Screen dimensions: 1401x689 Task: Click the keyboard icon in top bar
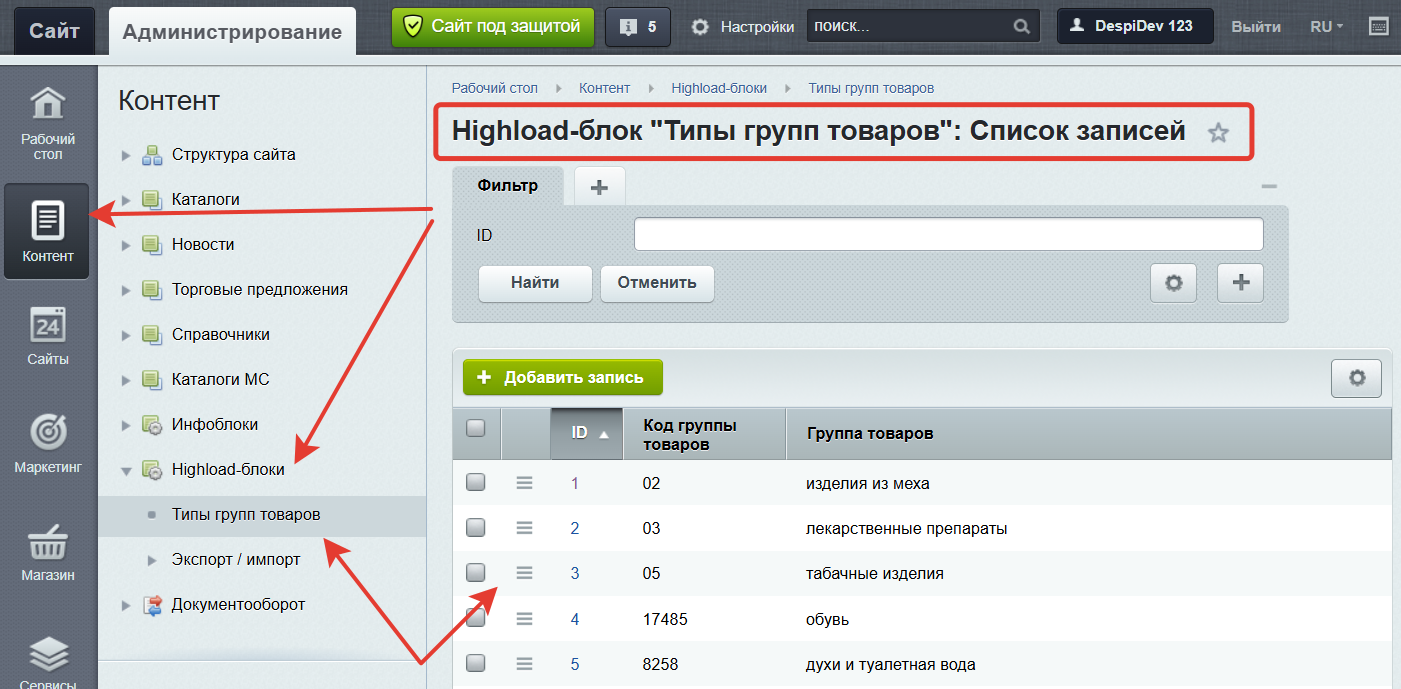tap(1379, 27)
